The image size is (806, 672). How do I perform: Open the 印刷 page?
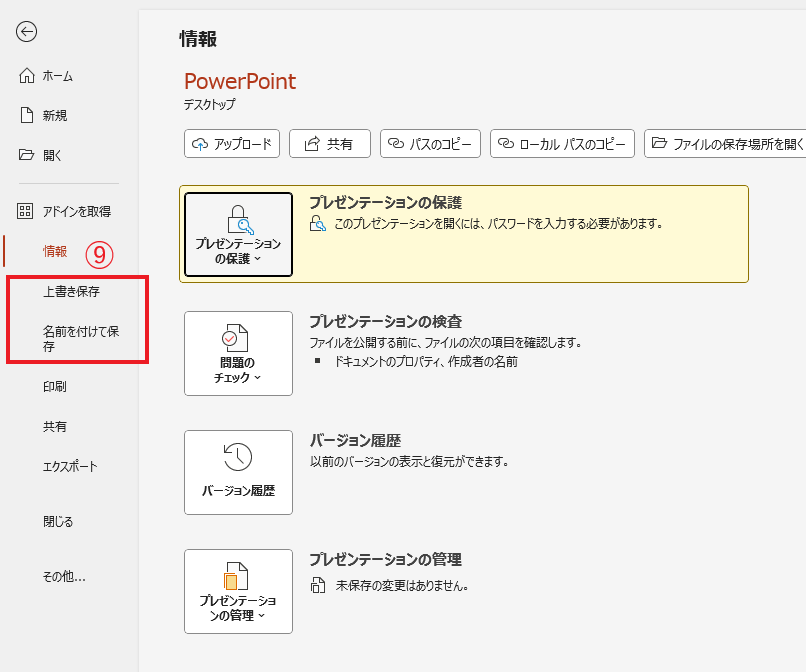[54, 387]
